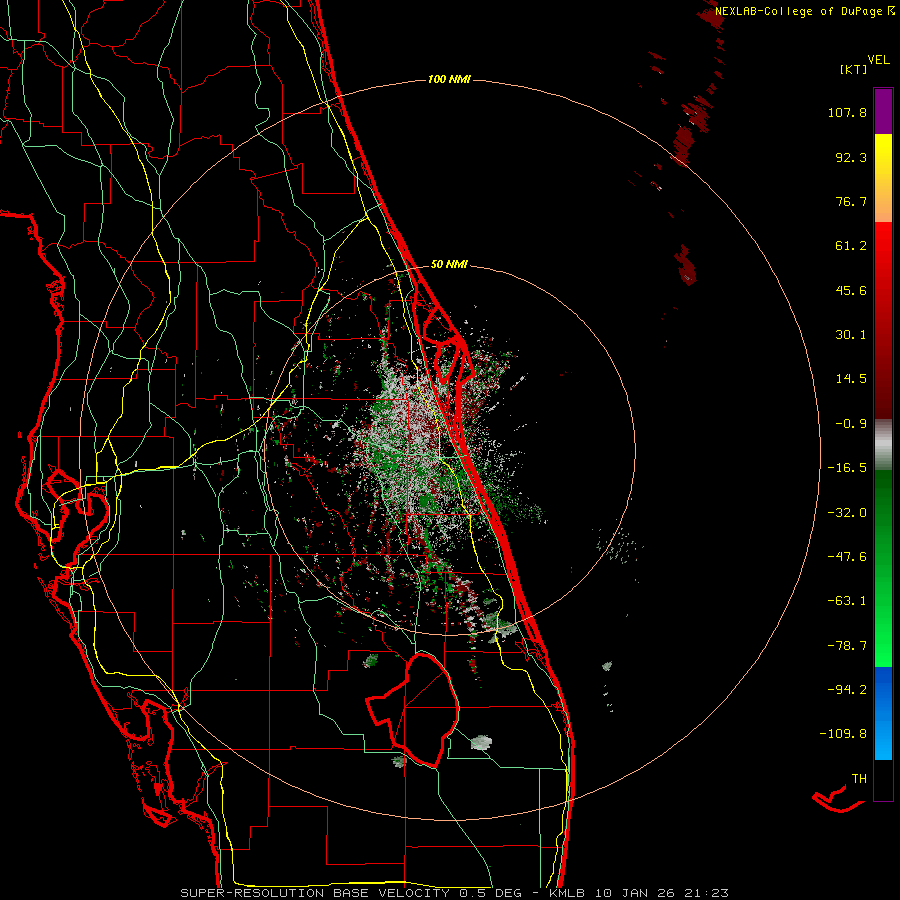Pick the red segment of the velocity scale
The height and width of the screenshot is (900, 900).
click(883, 320)
